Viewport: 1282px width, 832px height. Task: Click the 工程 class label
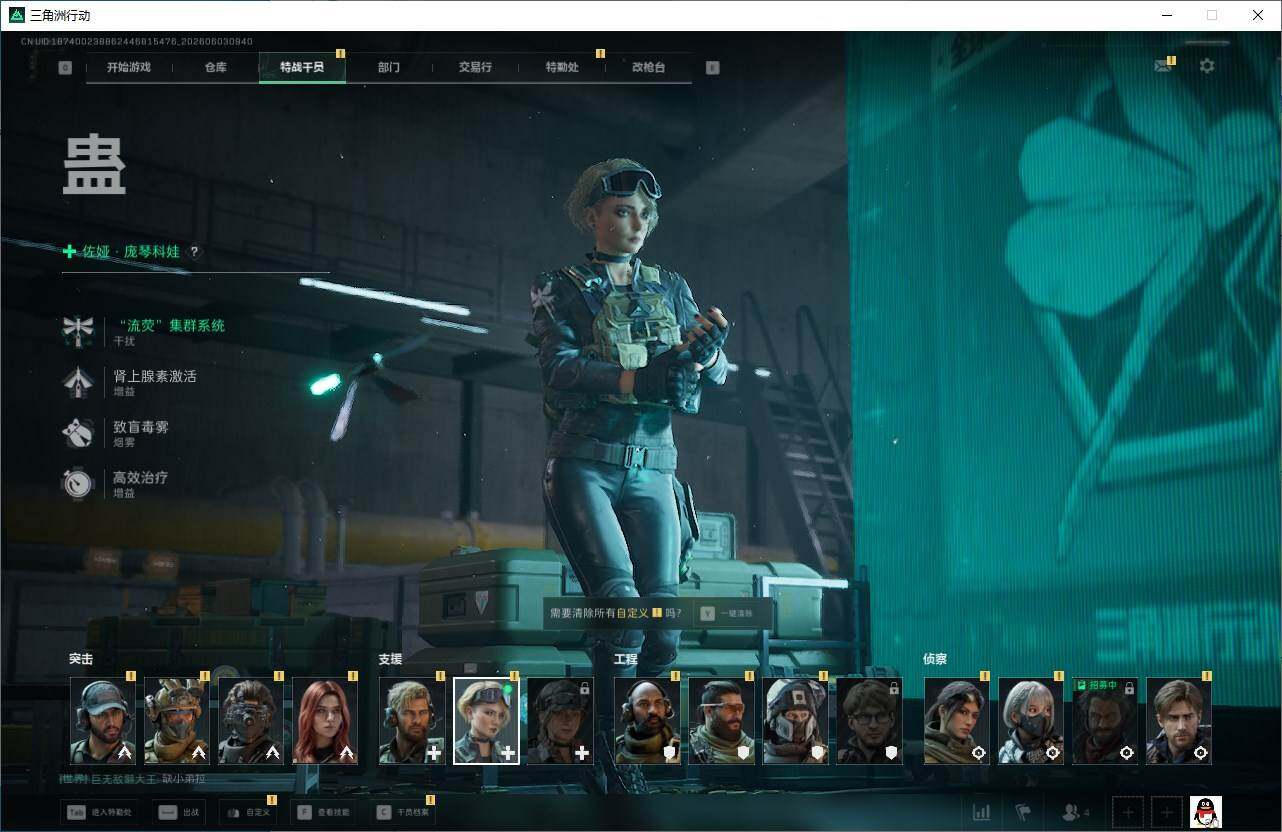pyautogui.click(x=626, y=659)
